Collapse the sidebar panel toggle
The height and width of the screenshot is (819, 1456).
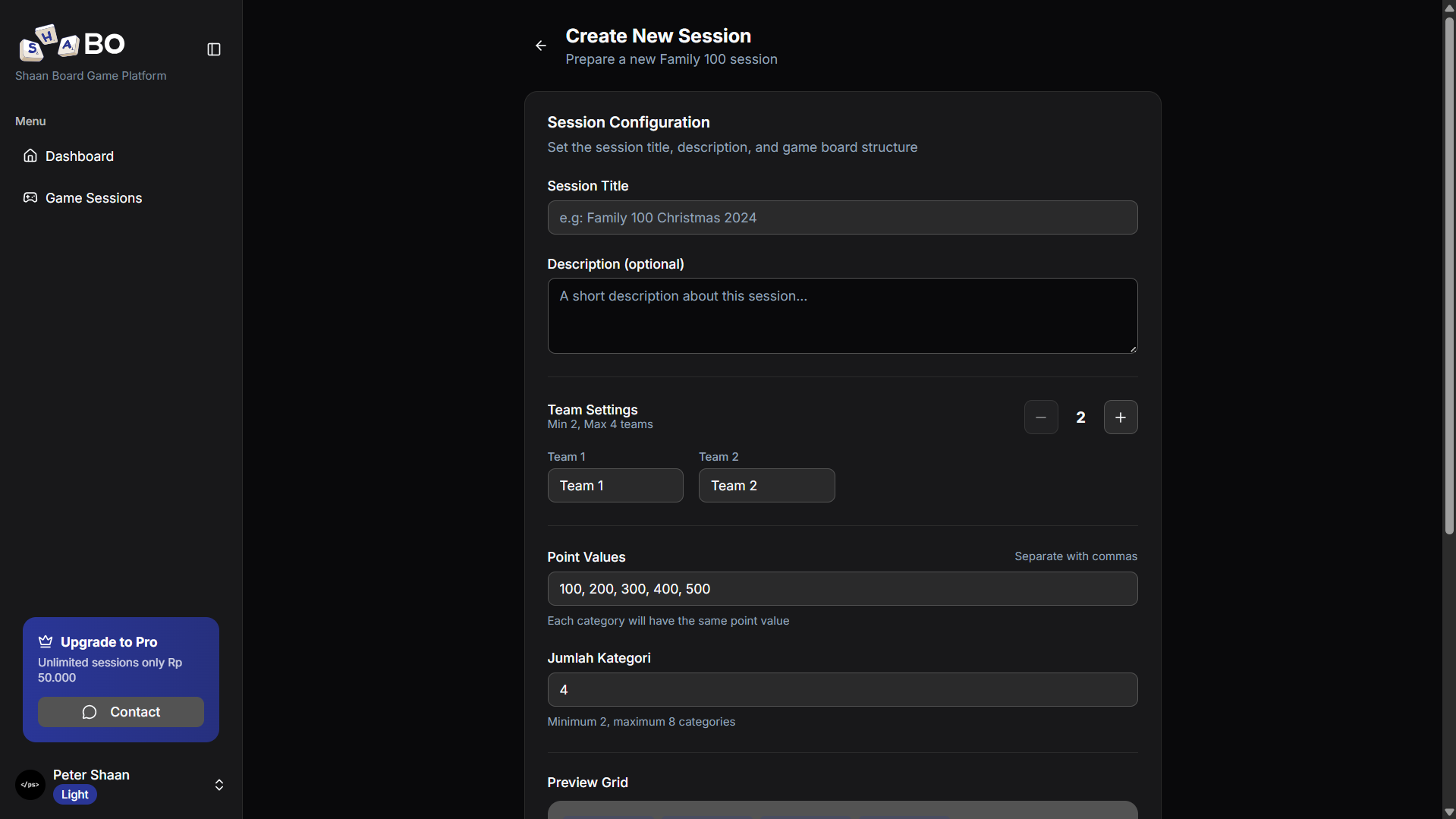(214, 49)
